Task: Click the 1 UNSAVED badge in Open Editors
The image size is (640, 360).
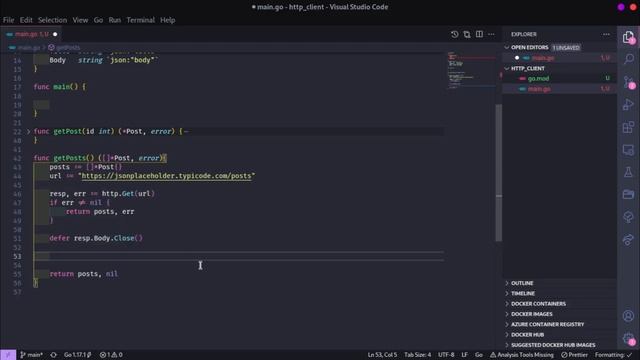Action: click(x=566, y=47)
